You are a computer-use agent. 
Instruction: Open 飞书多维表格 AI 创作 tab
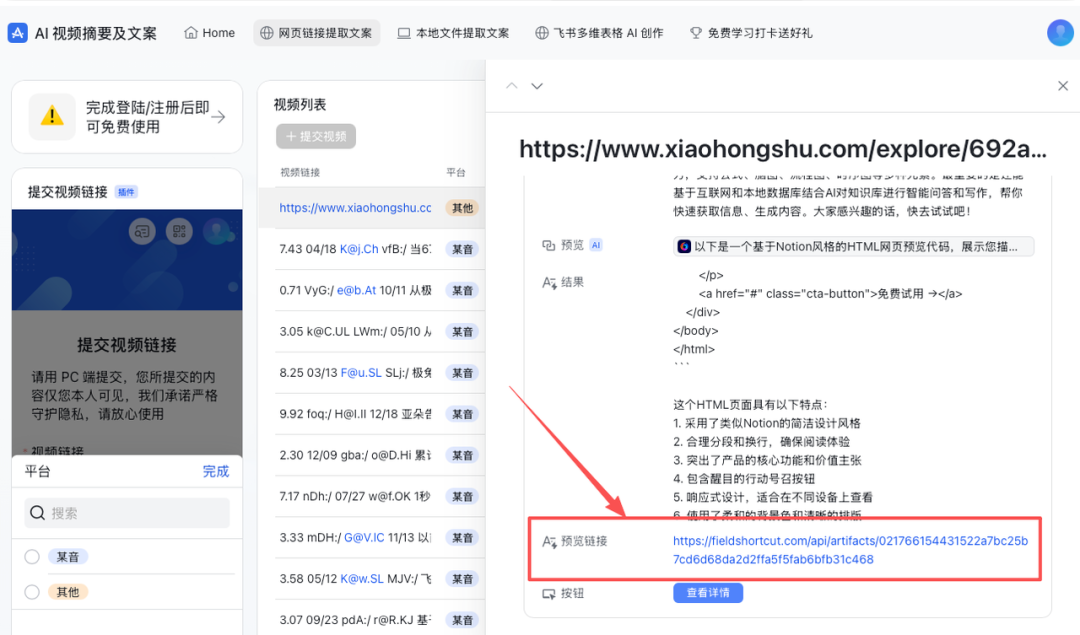(599, 33)
